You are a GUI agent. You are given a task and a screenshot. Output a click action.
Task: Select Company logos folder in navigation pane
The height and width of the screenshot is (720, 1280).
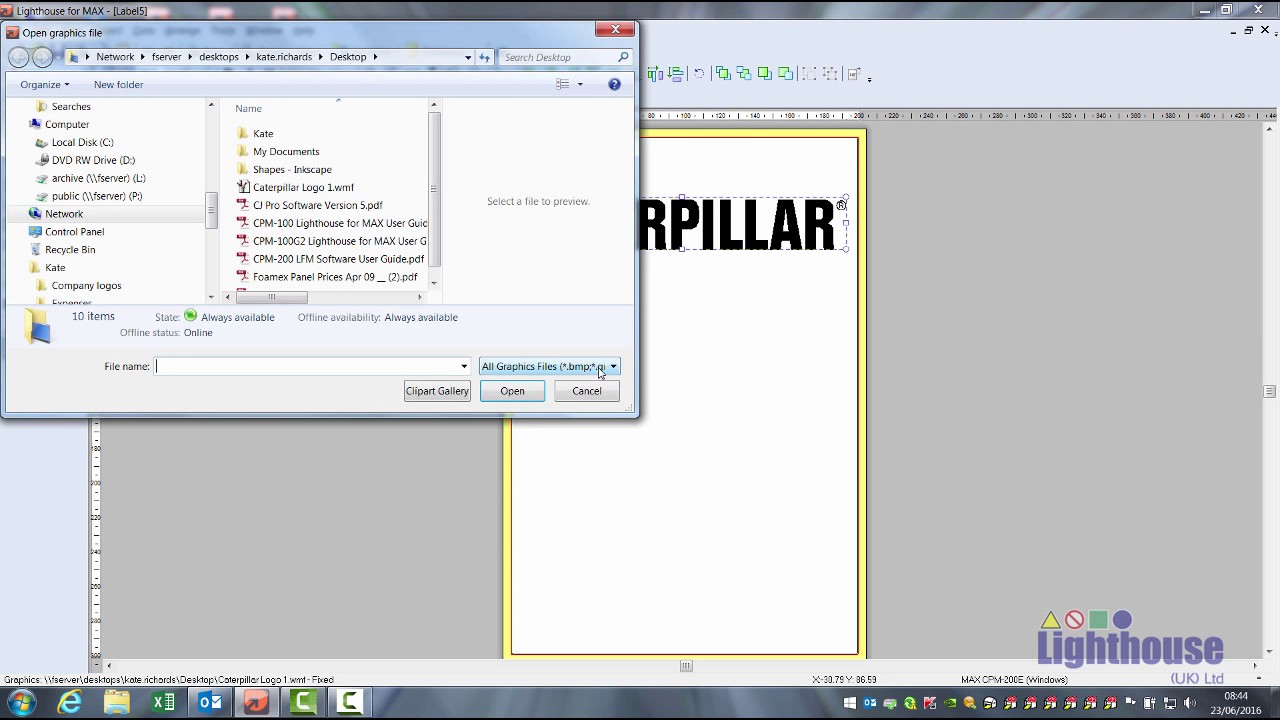(x=86, y=286)
